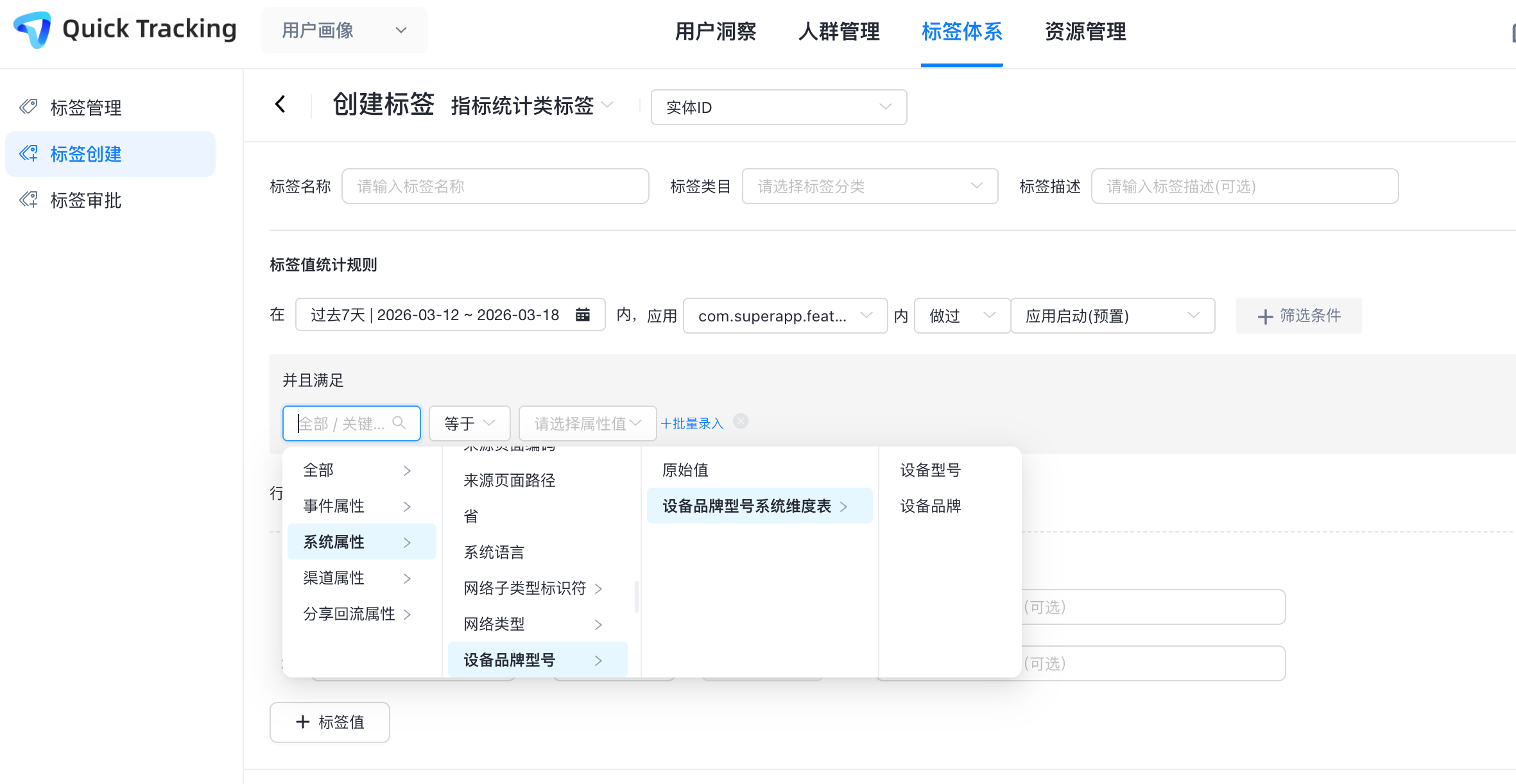1516x784 pixels.
Task: Click the 标签名称 input field
Action: 495,186
